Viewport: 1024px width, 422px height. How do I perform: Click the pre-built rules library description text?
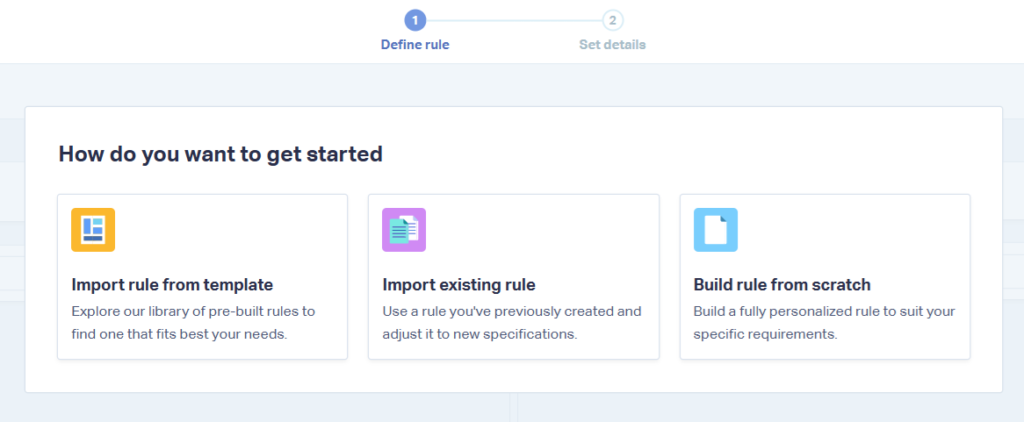coord(193,323)
